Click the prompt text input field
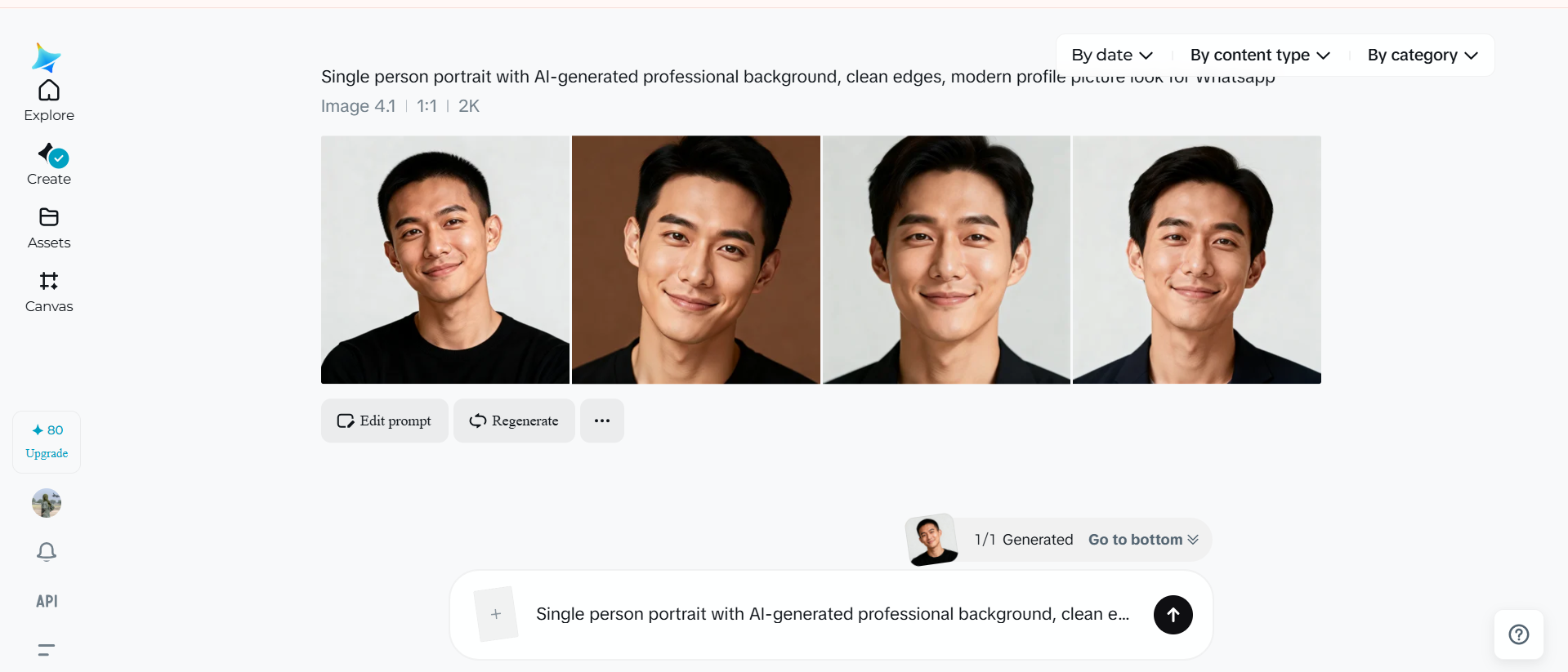This screenshot has width=1568, height=672. [x=832, y=615]
